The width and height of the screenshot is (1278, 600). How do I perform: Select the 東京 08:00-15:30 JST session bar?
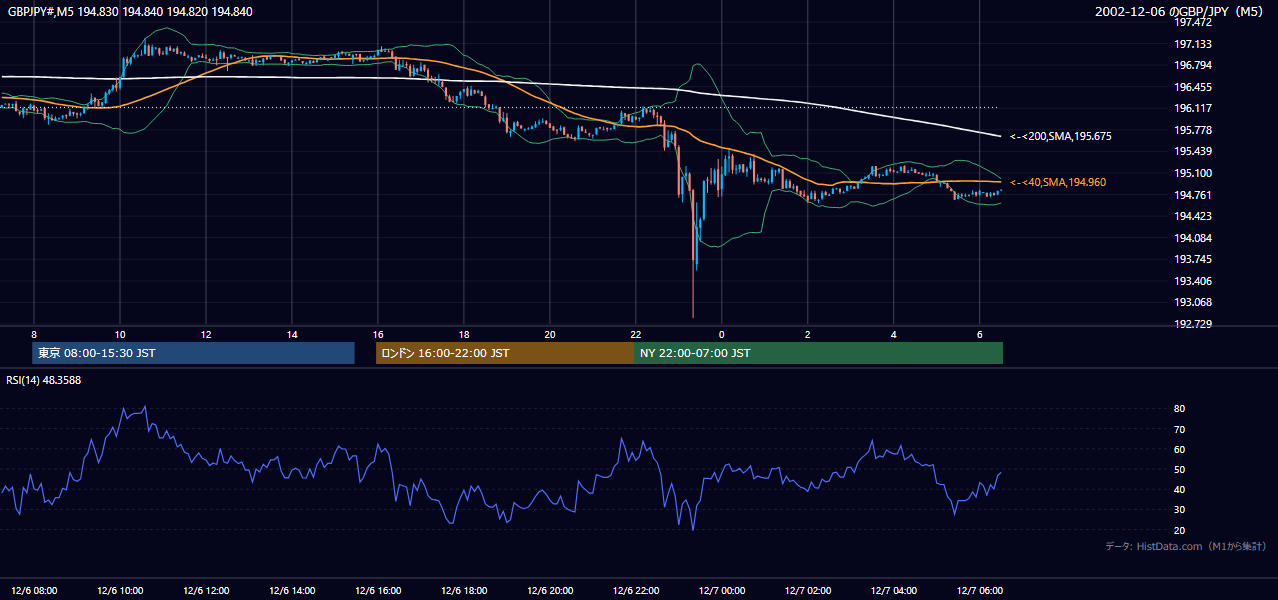click(193, 353)
